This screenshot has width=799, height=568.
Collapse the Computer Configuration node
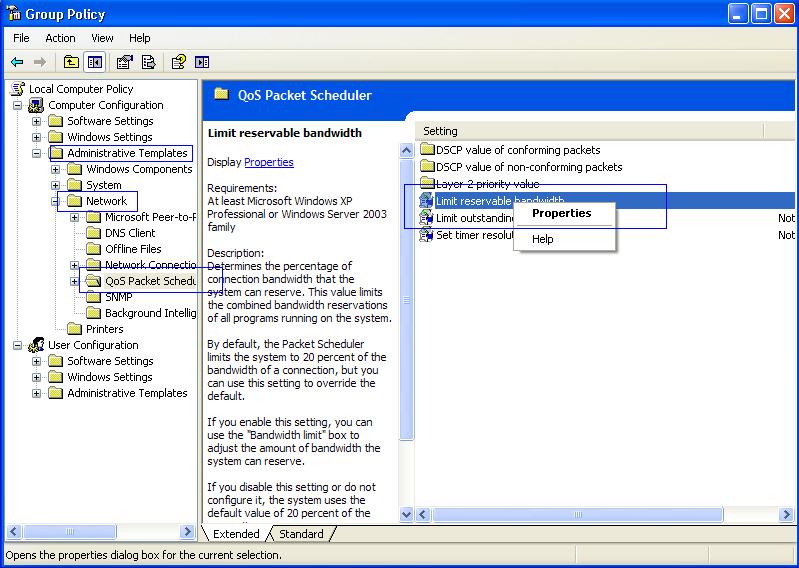pyautogui.click(x=17, y=105)
